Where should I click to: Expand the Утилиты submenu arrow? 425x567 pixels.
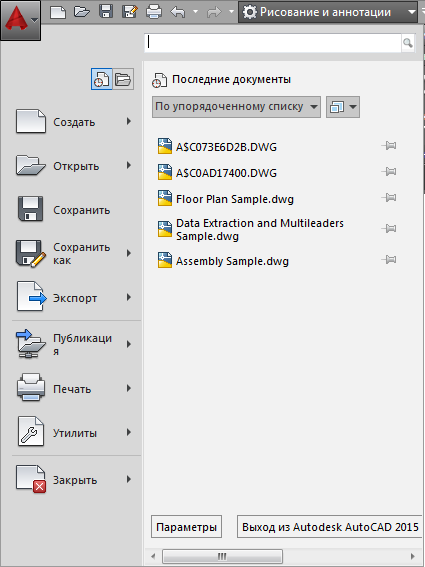tap(129, 432)
